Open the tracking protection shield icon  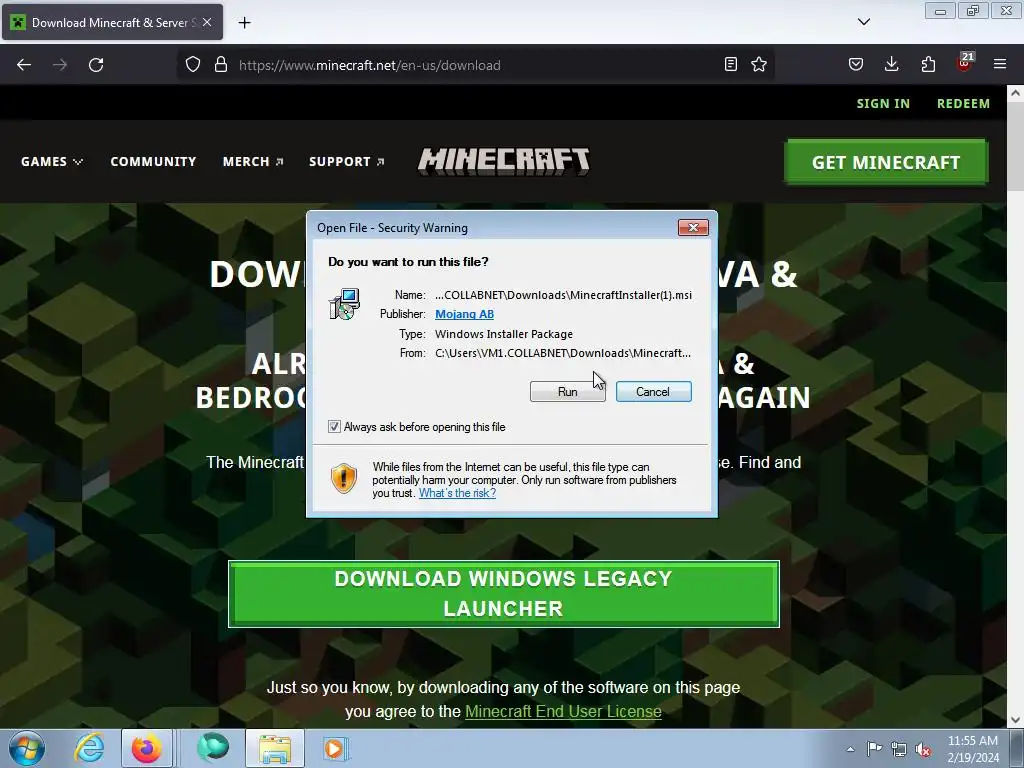[x=193, y=65]
